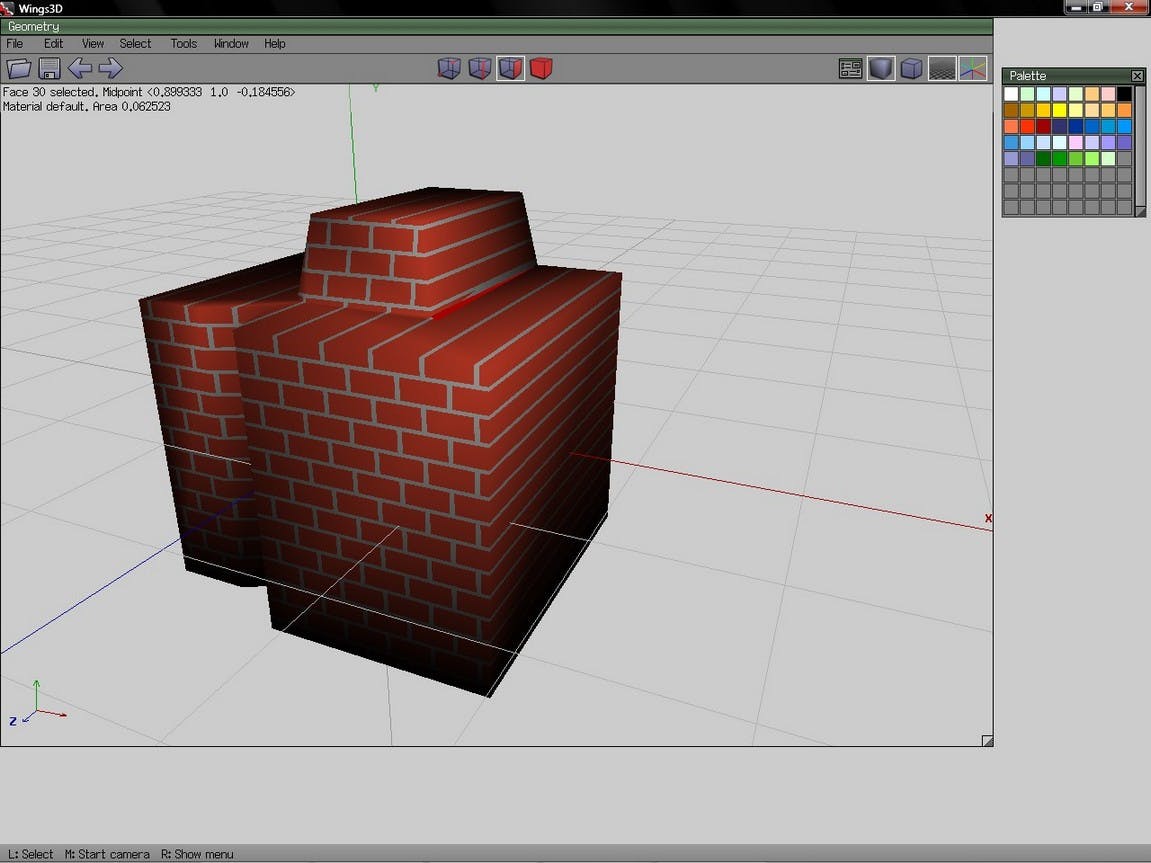
Task: Switch to body selection mode (solid red cube)
Action: [541, 68]
